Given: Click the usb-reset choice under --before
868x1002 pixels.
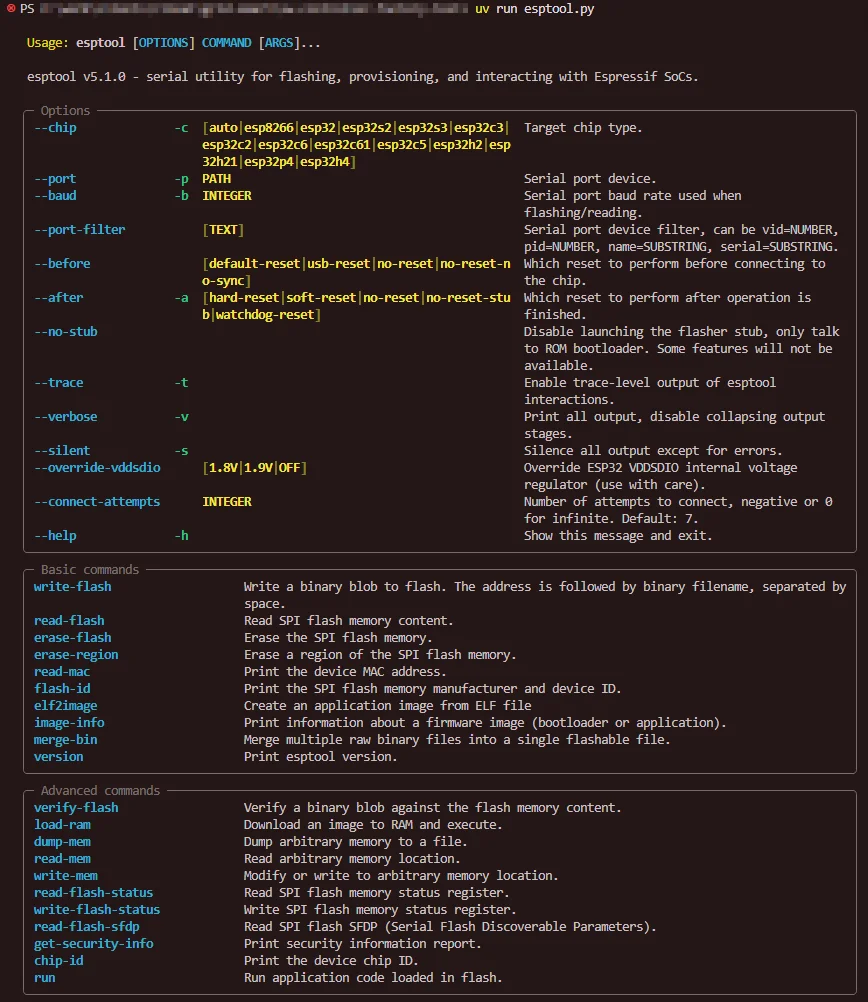Looking at the screenshot, I should pos(338,264).
